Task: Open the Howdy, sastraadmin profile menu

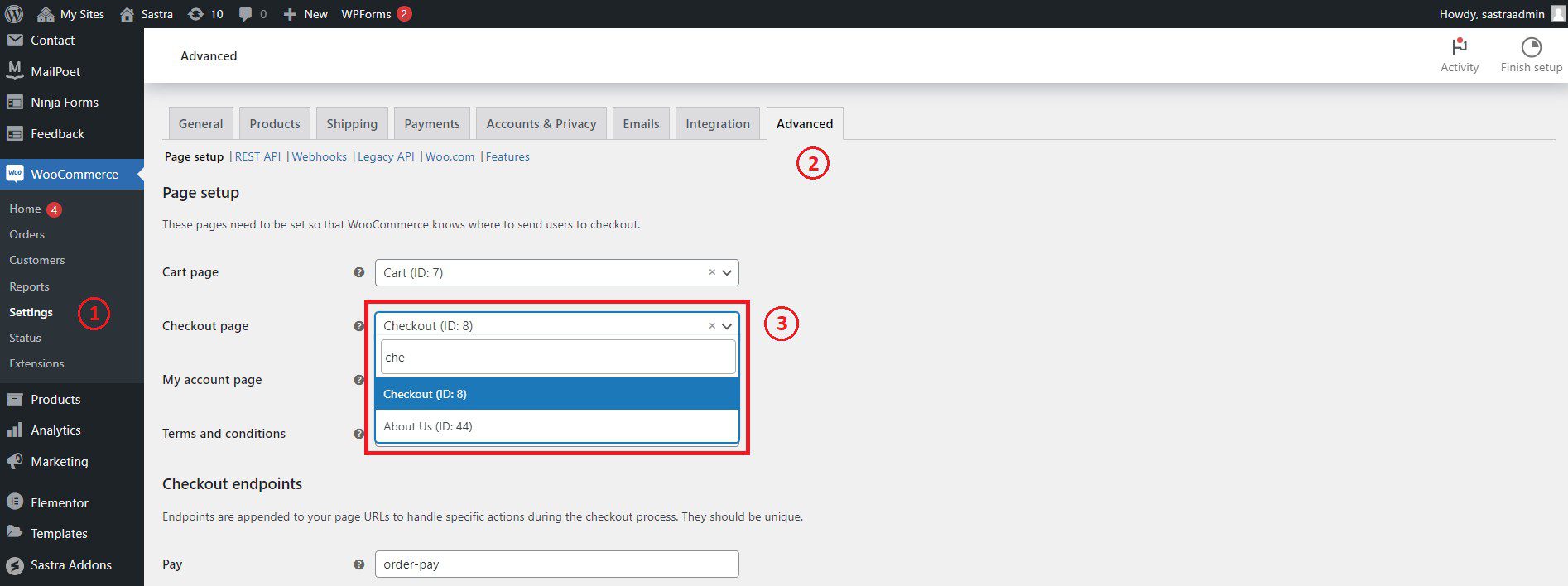Action: [x=1492, y=14]
